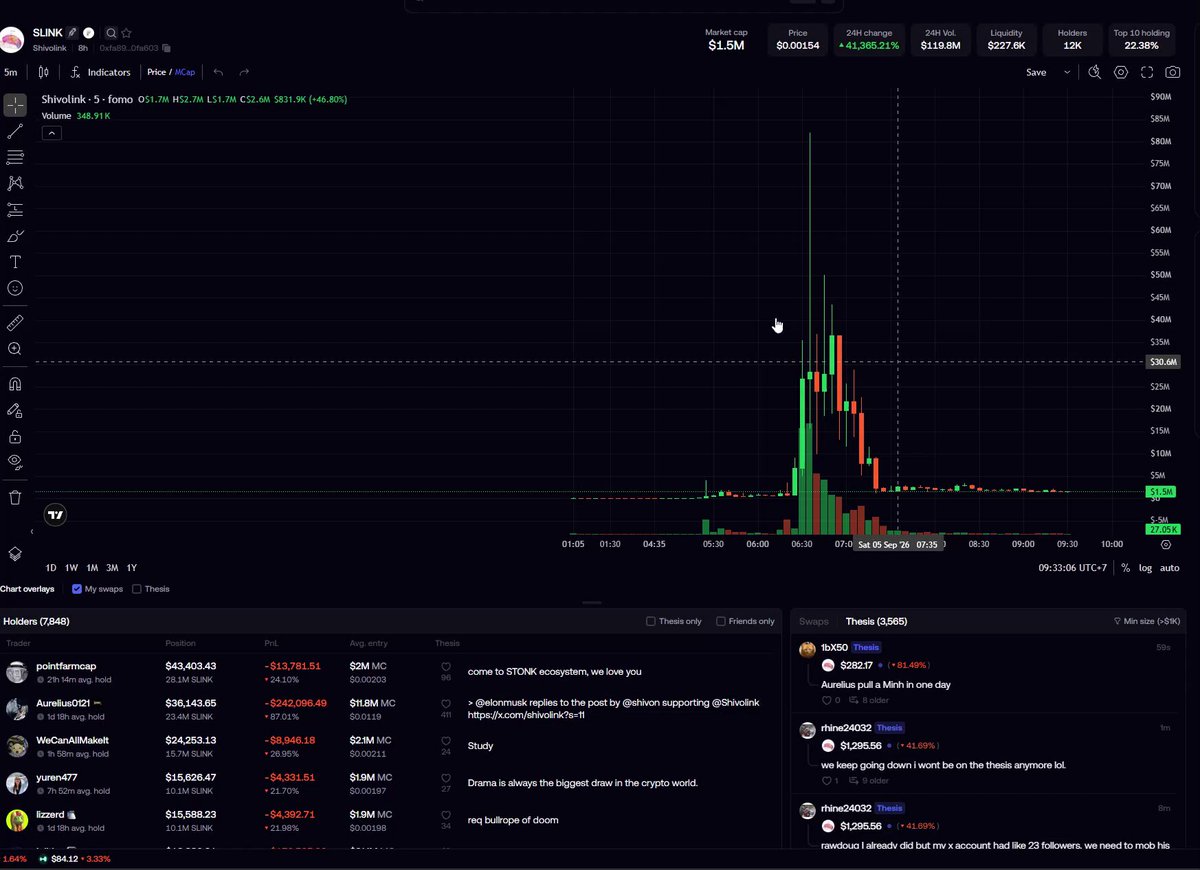Switch the chart to Price view

pyautogui.click(x=157, y=72)
